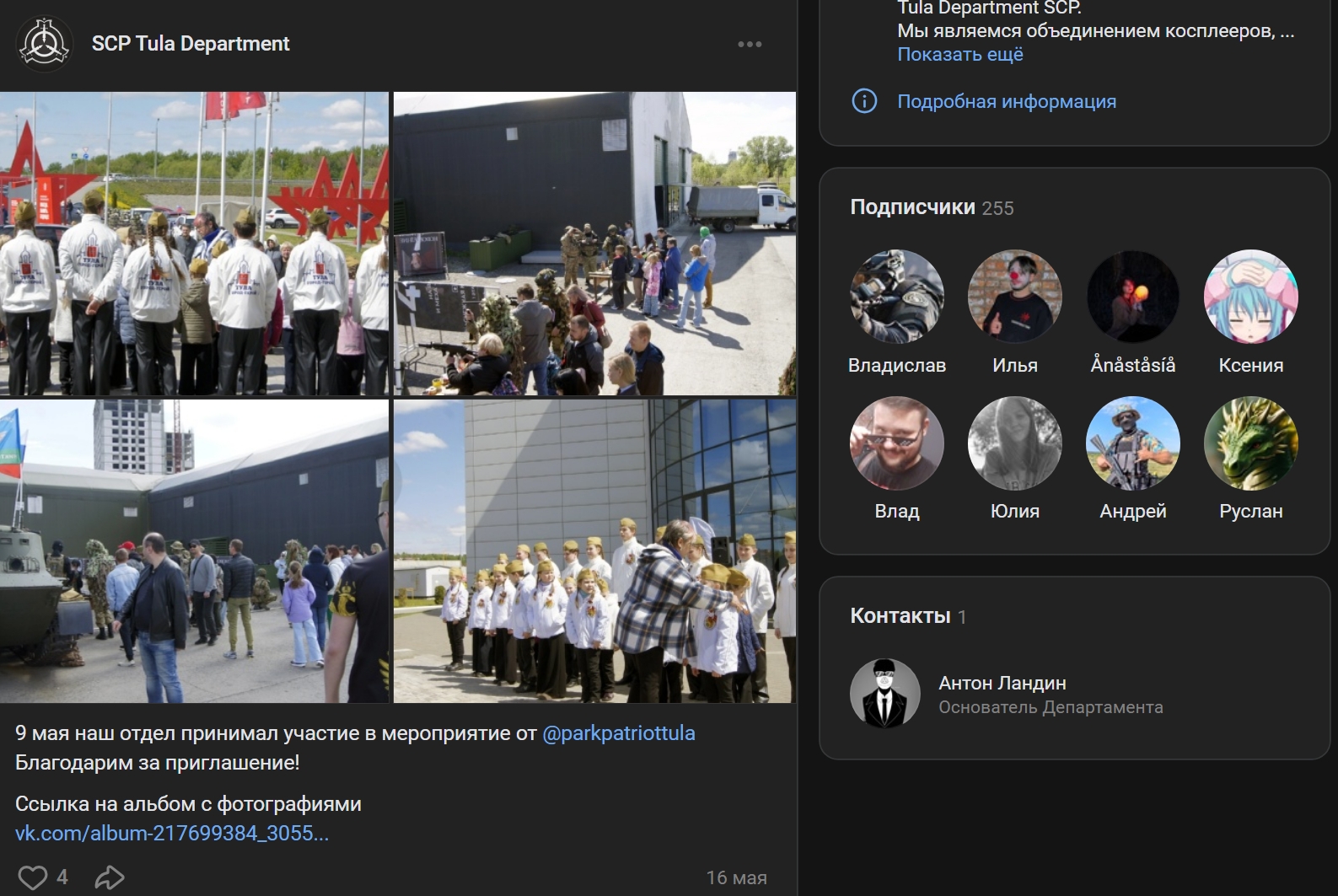
Task: Open photo of crowd near black hangar and truck
Action: click(x=594, y=244)
